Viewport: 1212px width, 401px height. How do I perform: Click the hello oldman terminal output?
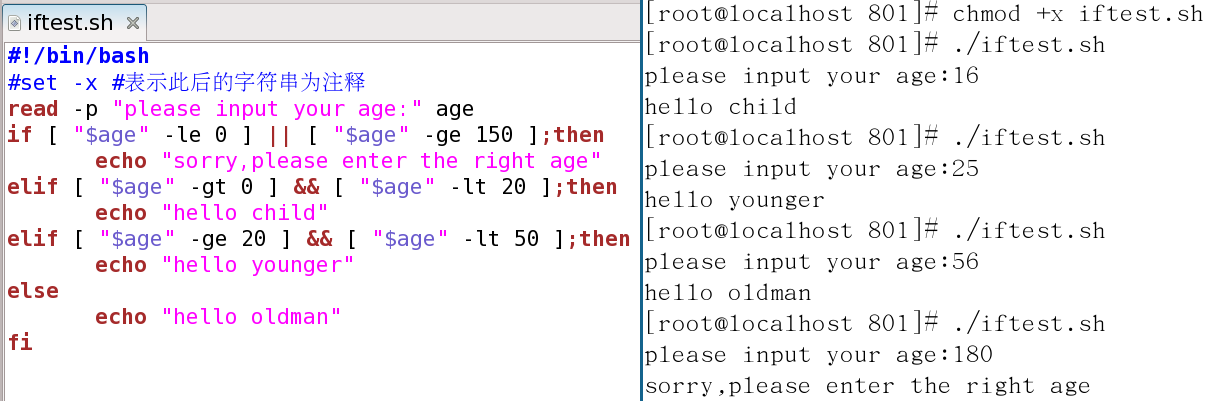pos(727,292)
